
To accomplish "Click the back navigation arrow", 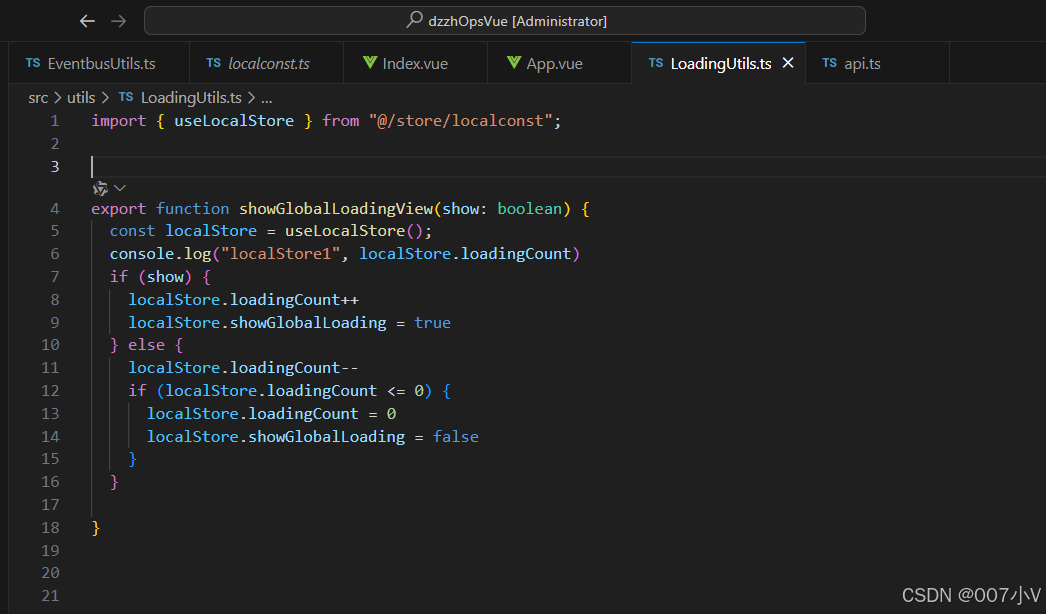I will click(x=87, y=20).
